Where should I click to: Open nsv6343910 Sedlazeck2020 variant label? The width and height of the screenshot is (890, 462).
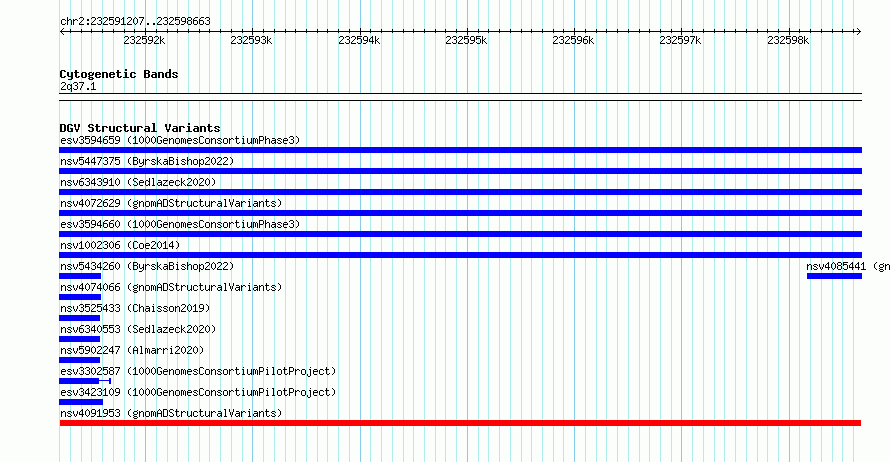point(138,182)
